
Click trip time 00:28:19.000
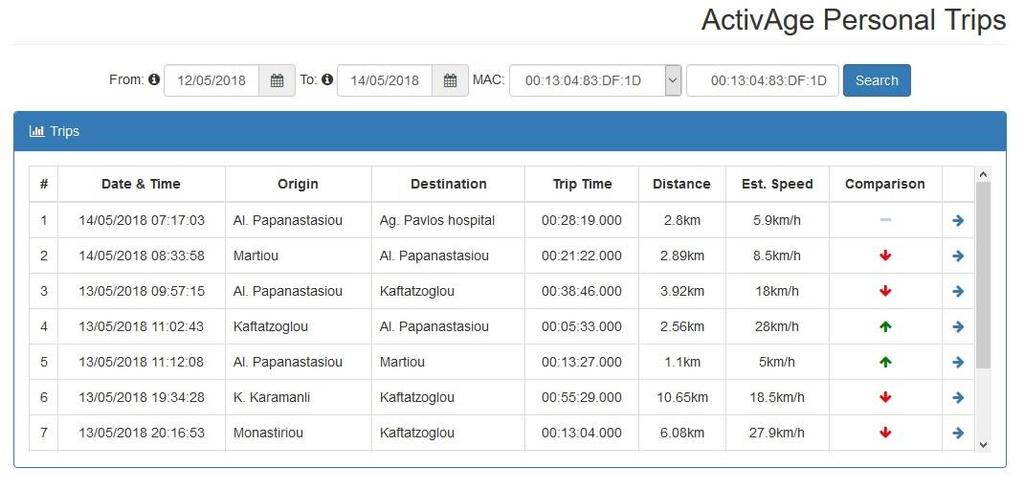(x=581, y=221)
